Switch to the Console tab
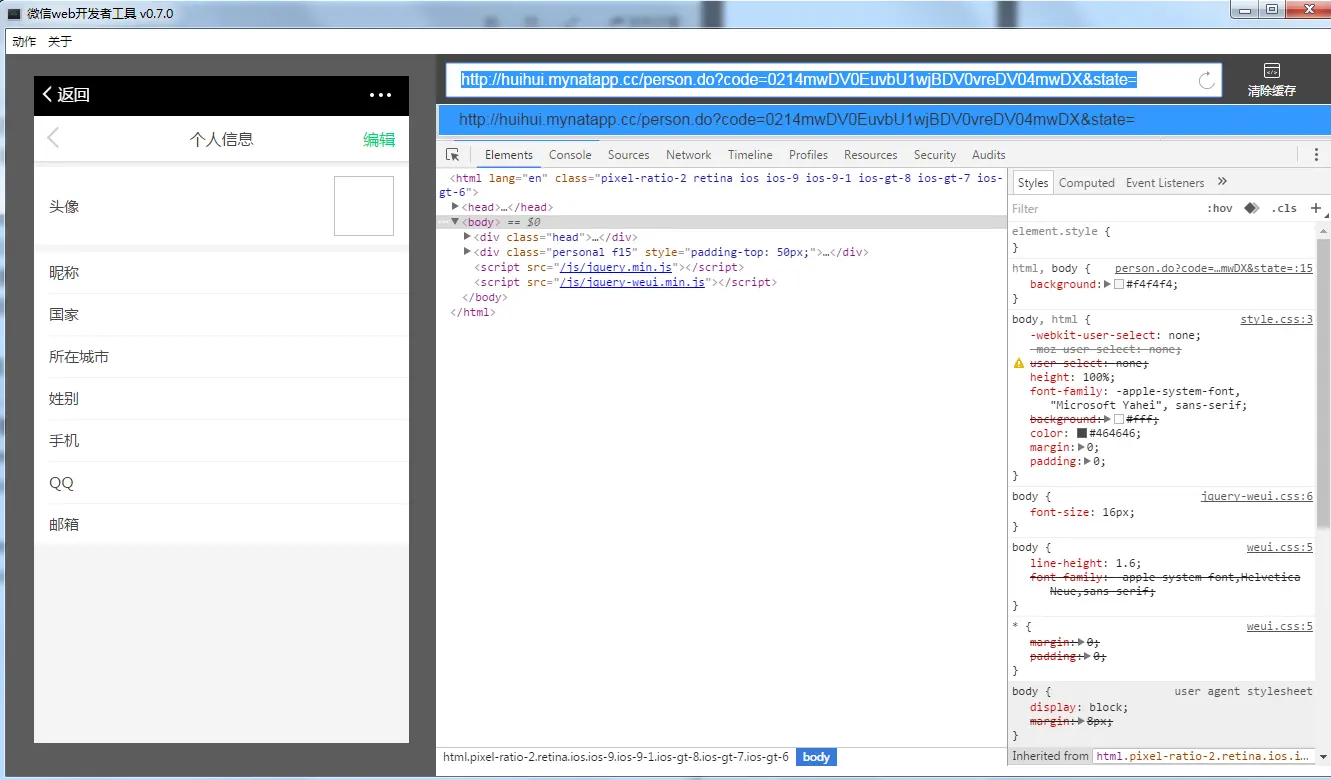The height and width of the screenshot is (780, 1331). coord(570,155)
